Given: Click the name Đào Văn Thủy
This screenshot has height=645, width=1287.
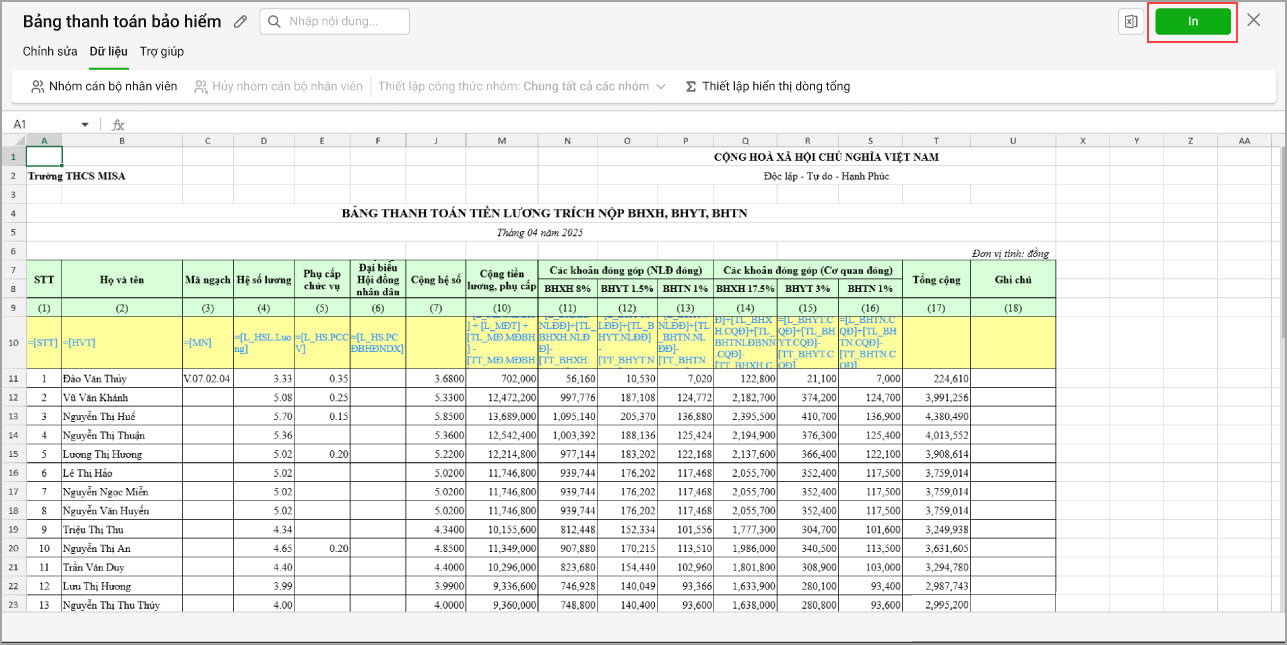Looking at the screenshot, I should [96, 379].
